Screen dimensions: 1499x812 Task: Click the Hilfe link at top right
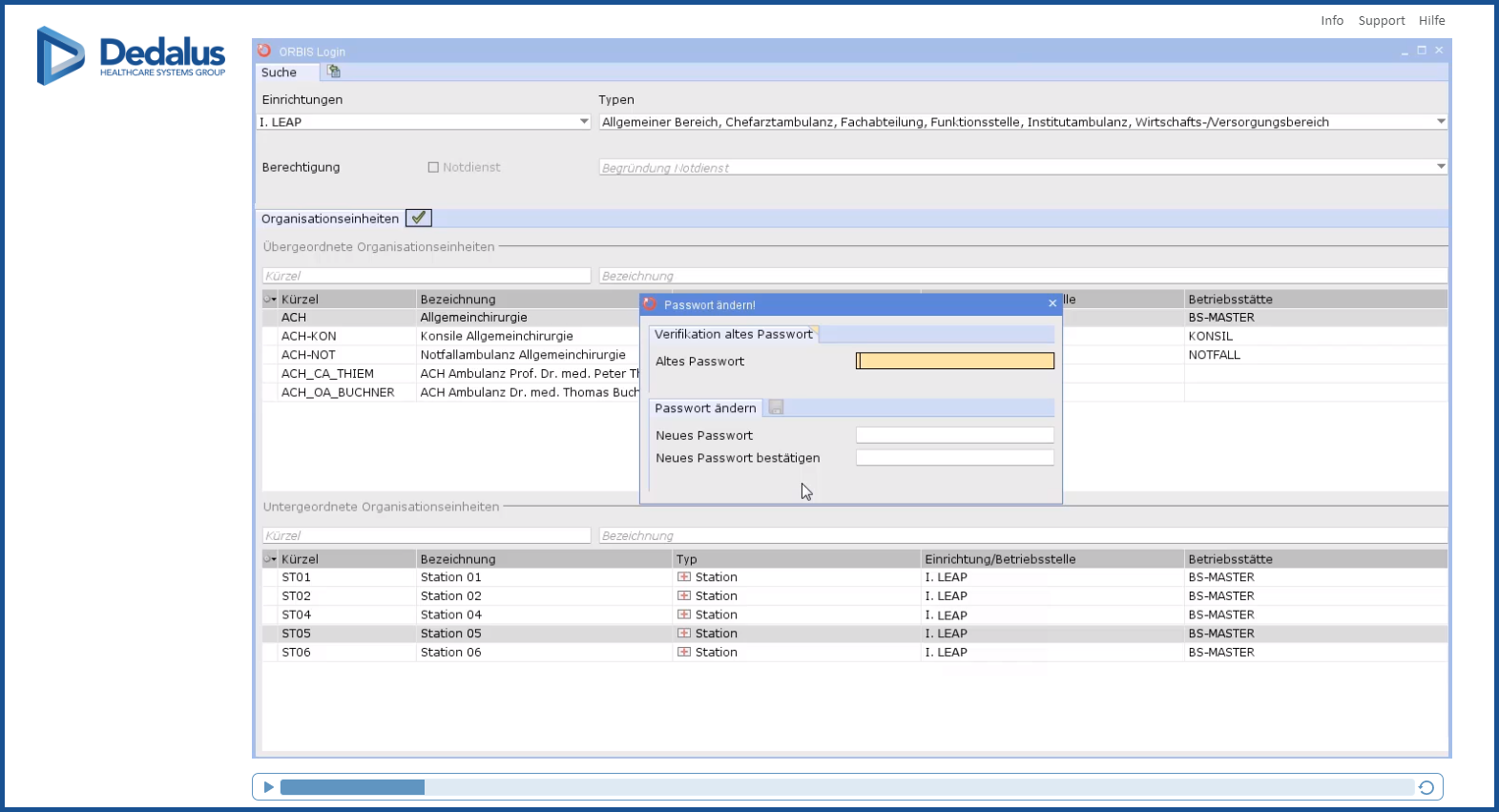point(1431,20)
